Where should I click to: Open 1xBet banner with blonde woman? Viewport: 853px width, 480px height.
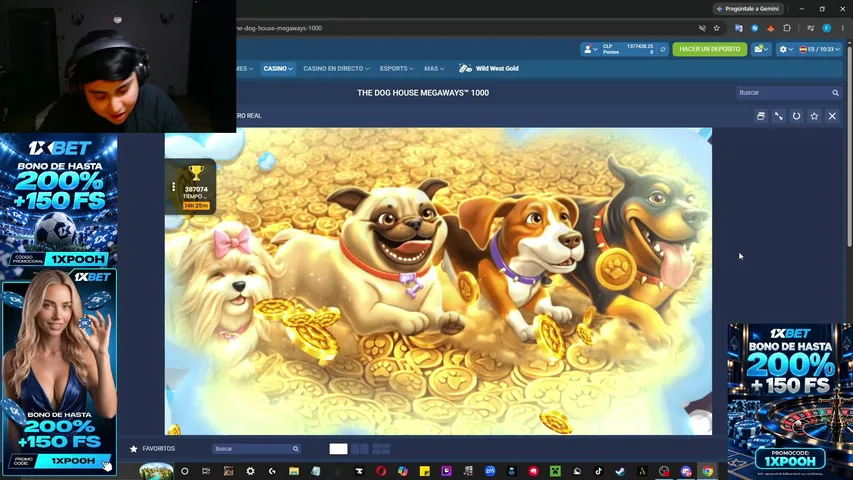59,371
